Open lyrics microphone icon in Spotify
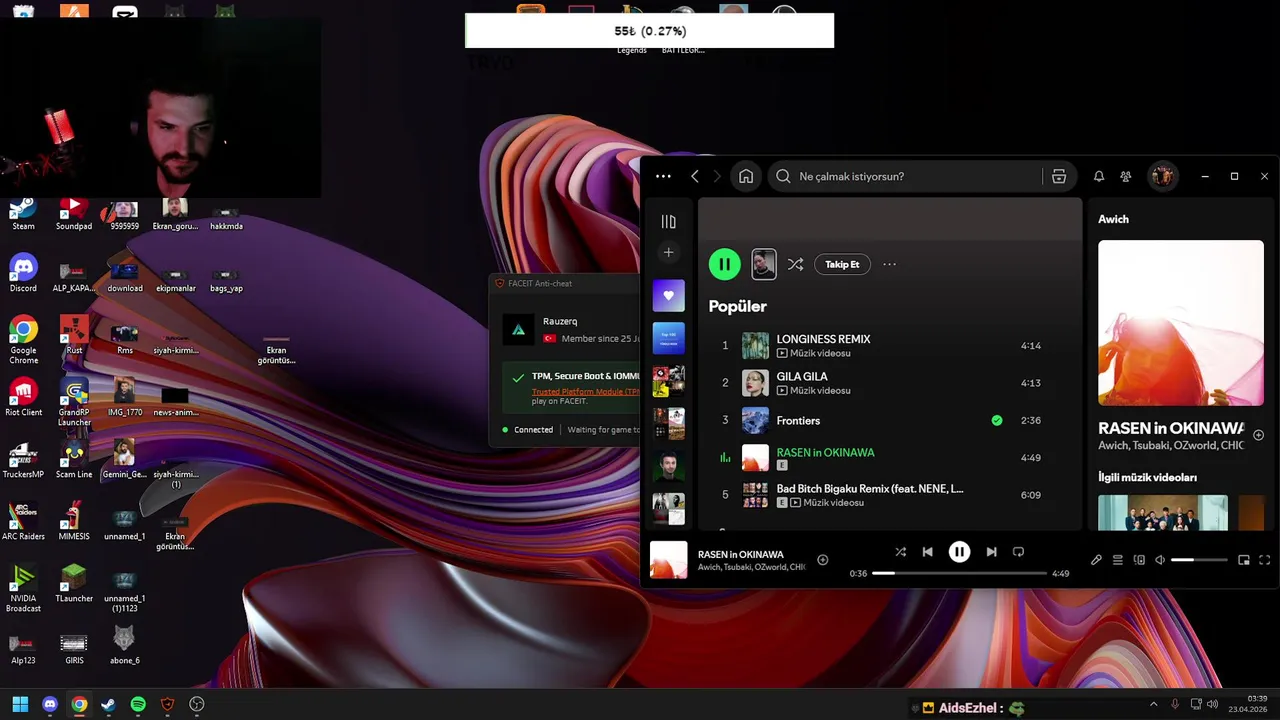 (1096, 560)
